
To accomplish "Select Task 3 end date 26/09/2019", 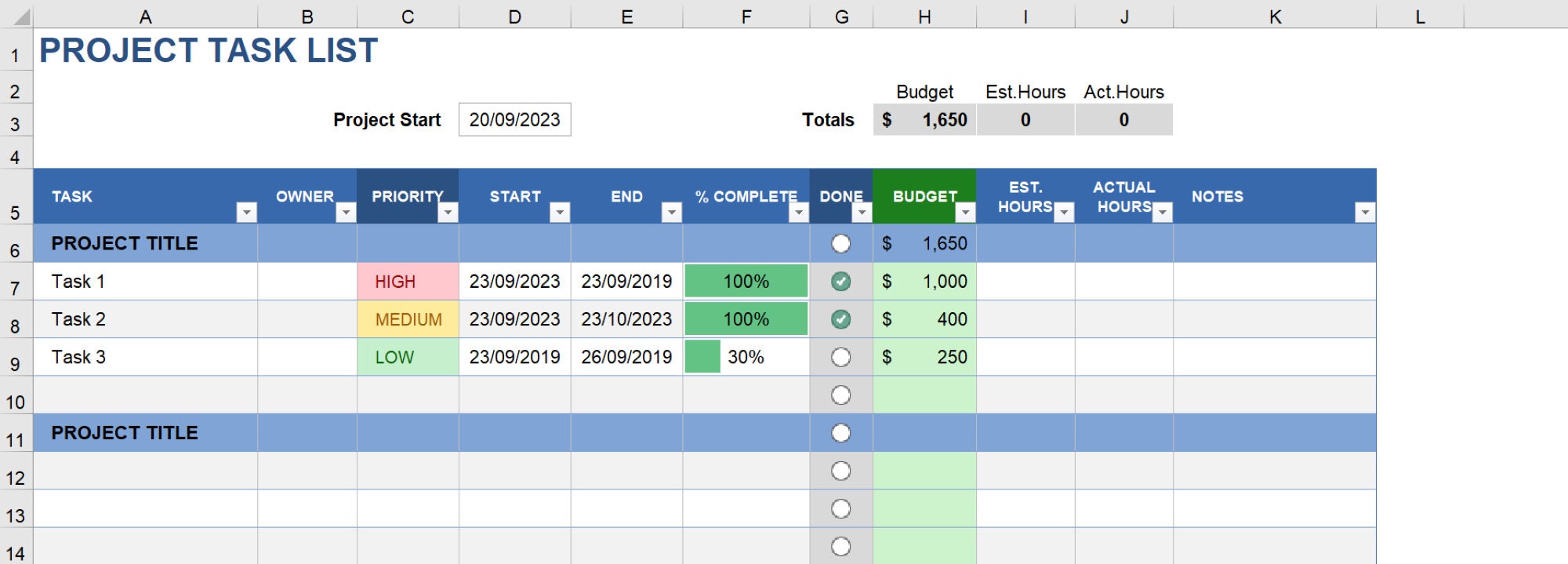I will point(626,357).
